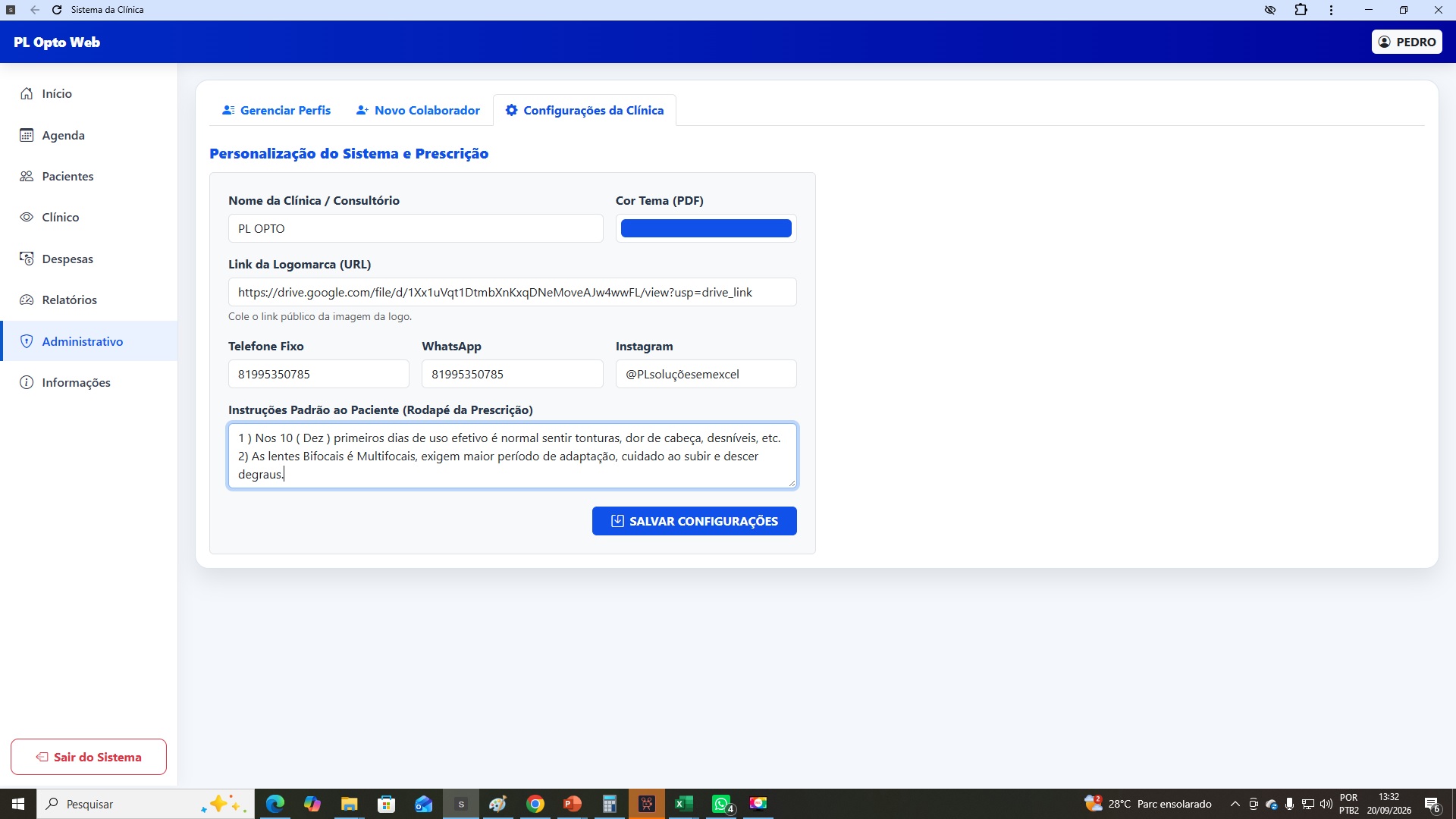Click the Nome da Clínica input field
1456x819 pixels.
tap(416, 228)
